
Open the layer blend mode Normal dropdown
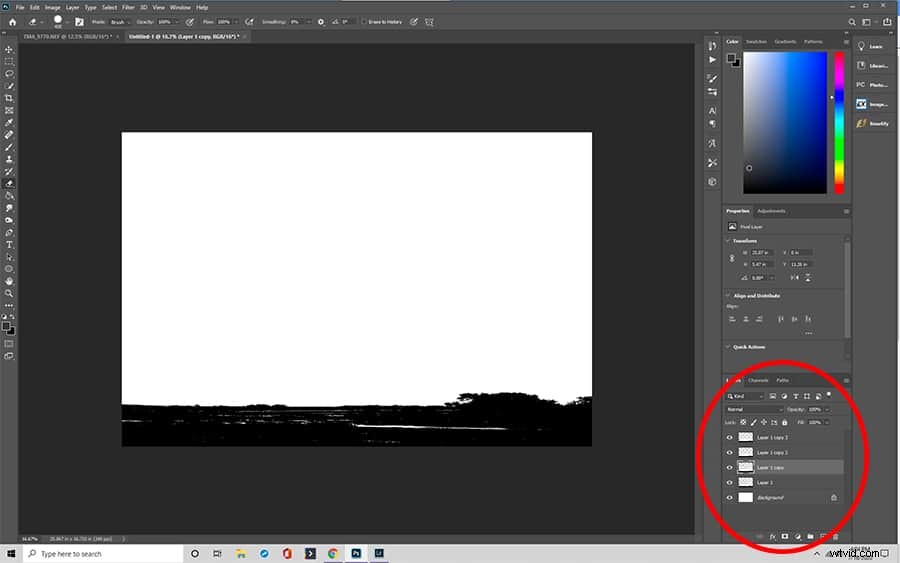[x=754, y=409]
